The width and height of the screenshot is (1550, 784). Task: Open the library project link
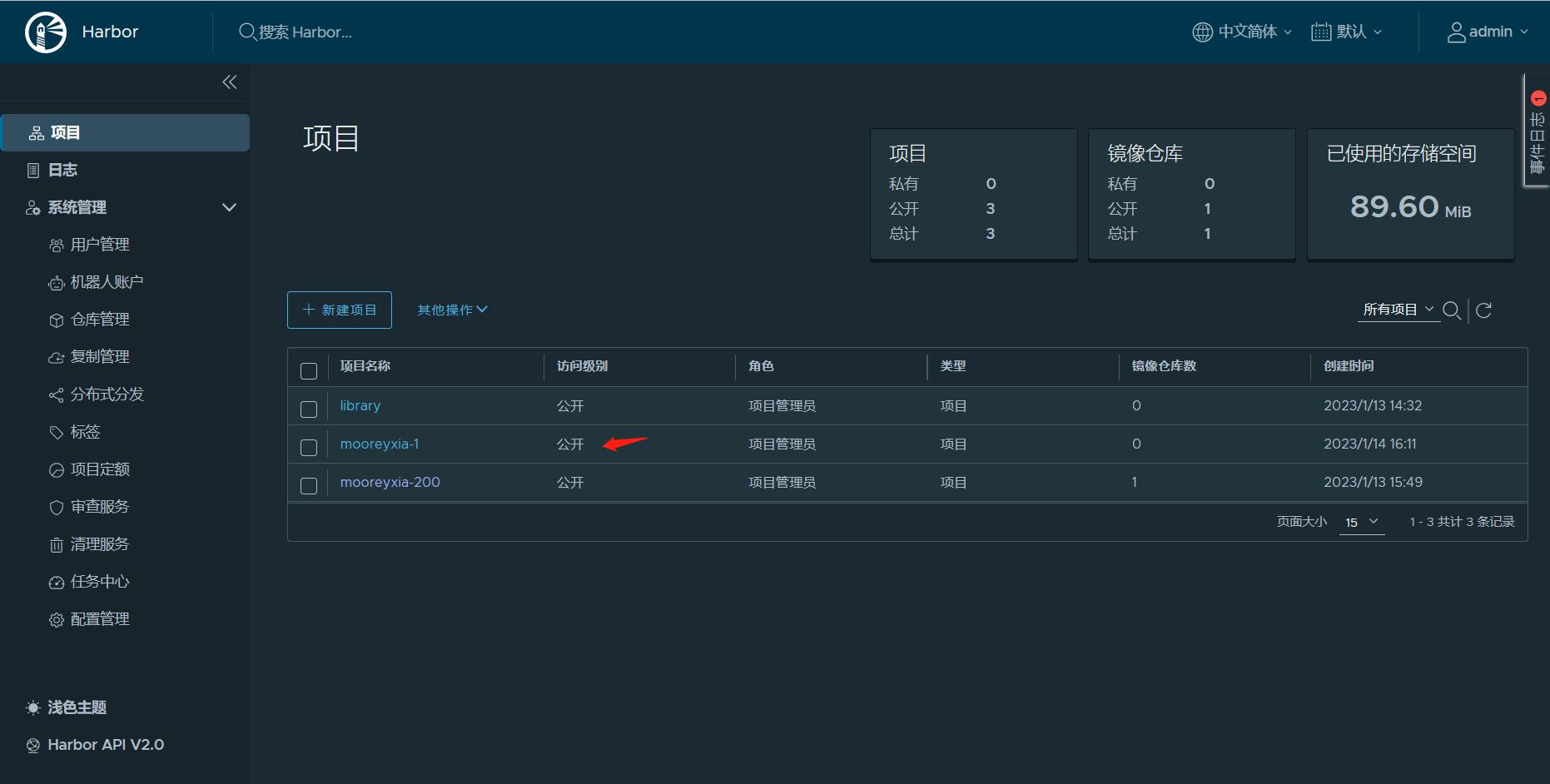[360, 405]
